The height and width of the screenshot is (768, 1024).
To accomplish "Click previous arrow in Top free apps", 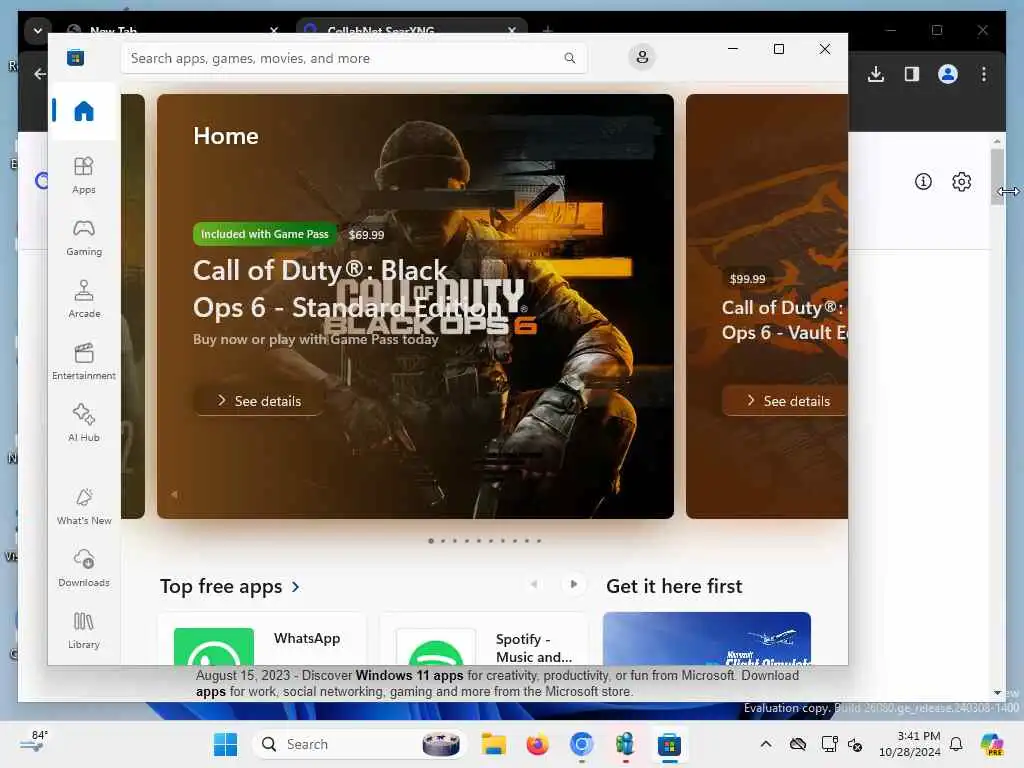I will pos(534,584).
